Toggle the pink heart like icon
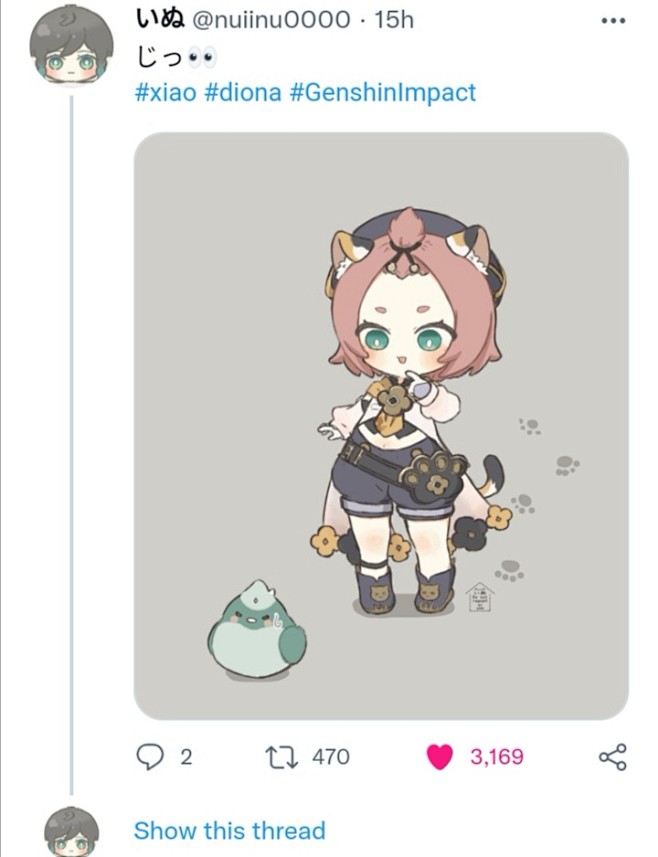 pos(439,757)
